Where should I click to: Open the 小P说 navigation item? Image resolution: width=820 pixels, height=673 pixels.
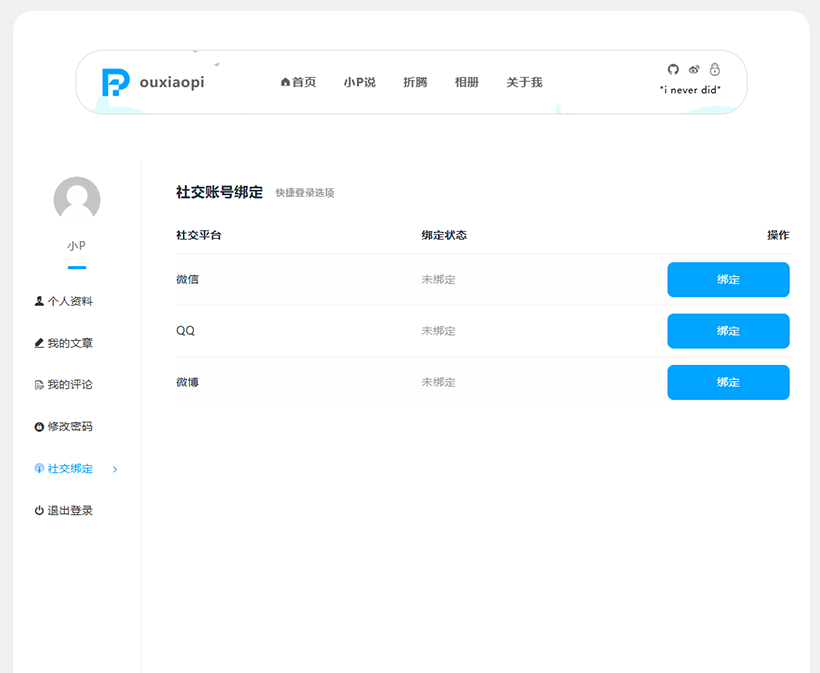click(x=359, y=82)
